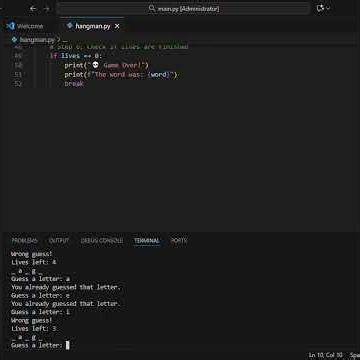Open the PROBLEMS panel tab
Screen dimensions: 360x360
click(x=25, y=240)
